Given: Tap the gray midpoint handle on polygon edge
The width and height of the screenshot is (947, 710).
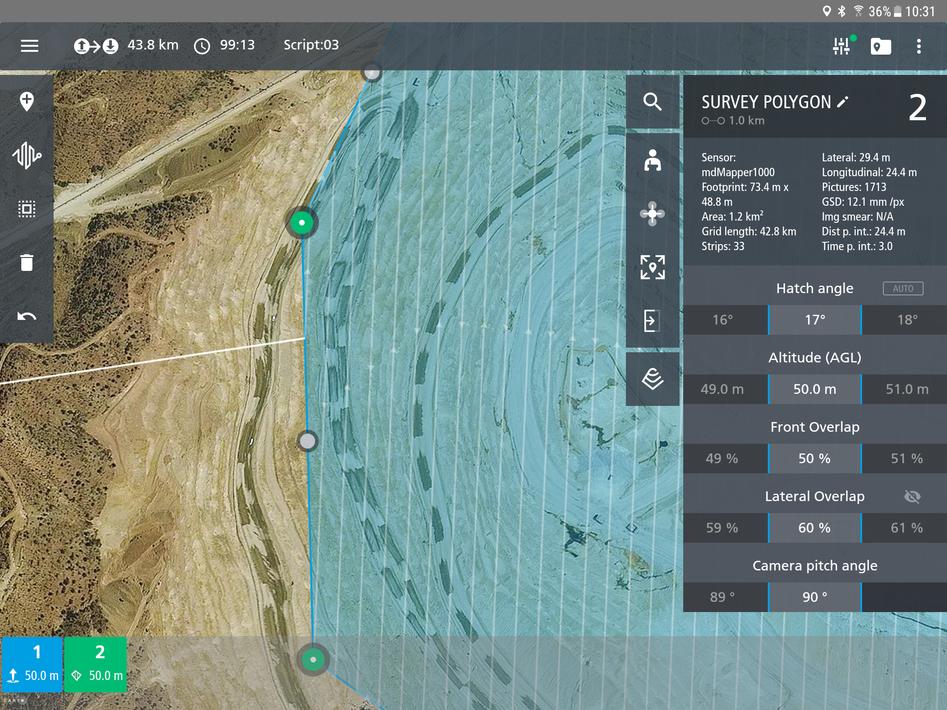Looking at the screenshot, I should (x=308, y=441).
